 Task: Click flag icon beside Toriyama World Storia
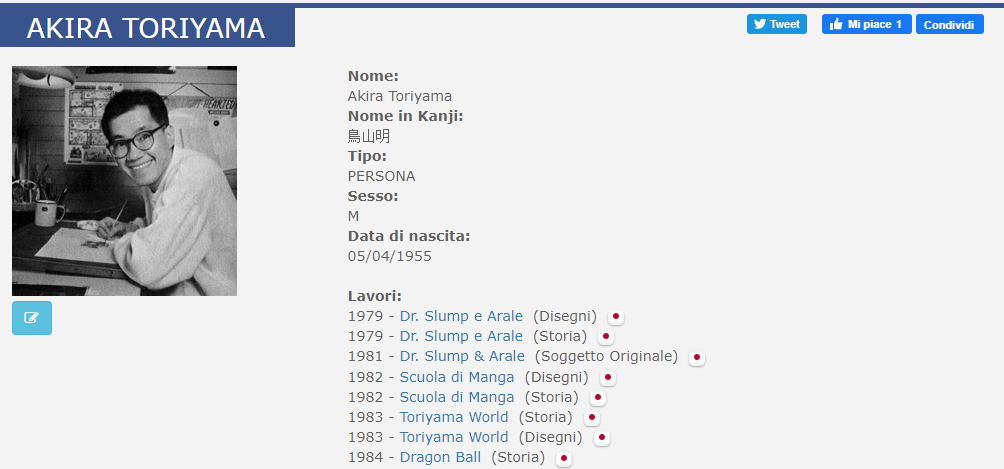click(x=592, y=417)
